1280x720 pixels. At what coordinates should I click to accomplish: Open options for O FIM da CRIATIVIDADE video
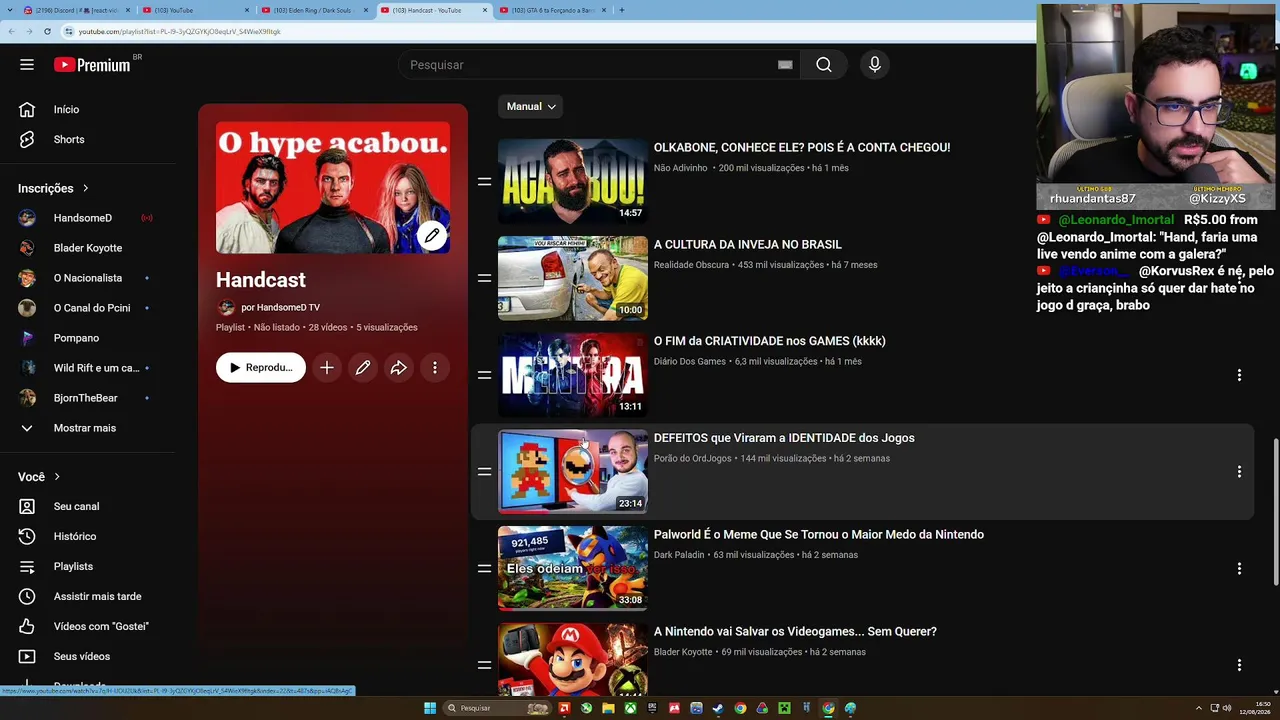[1239, 375]
